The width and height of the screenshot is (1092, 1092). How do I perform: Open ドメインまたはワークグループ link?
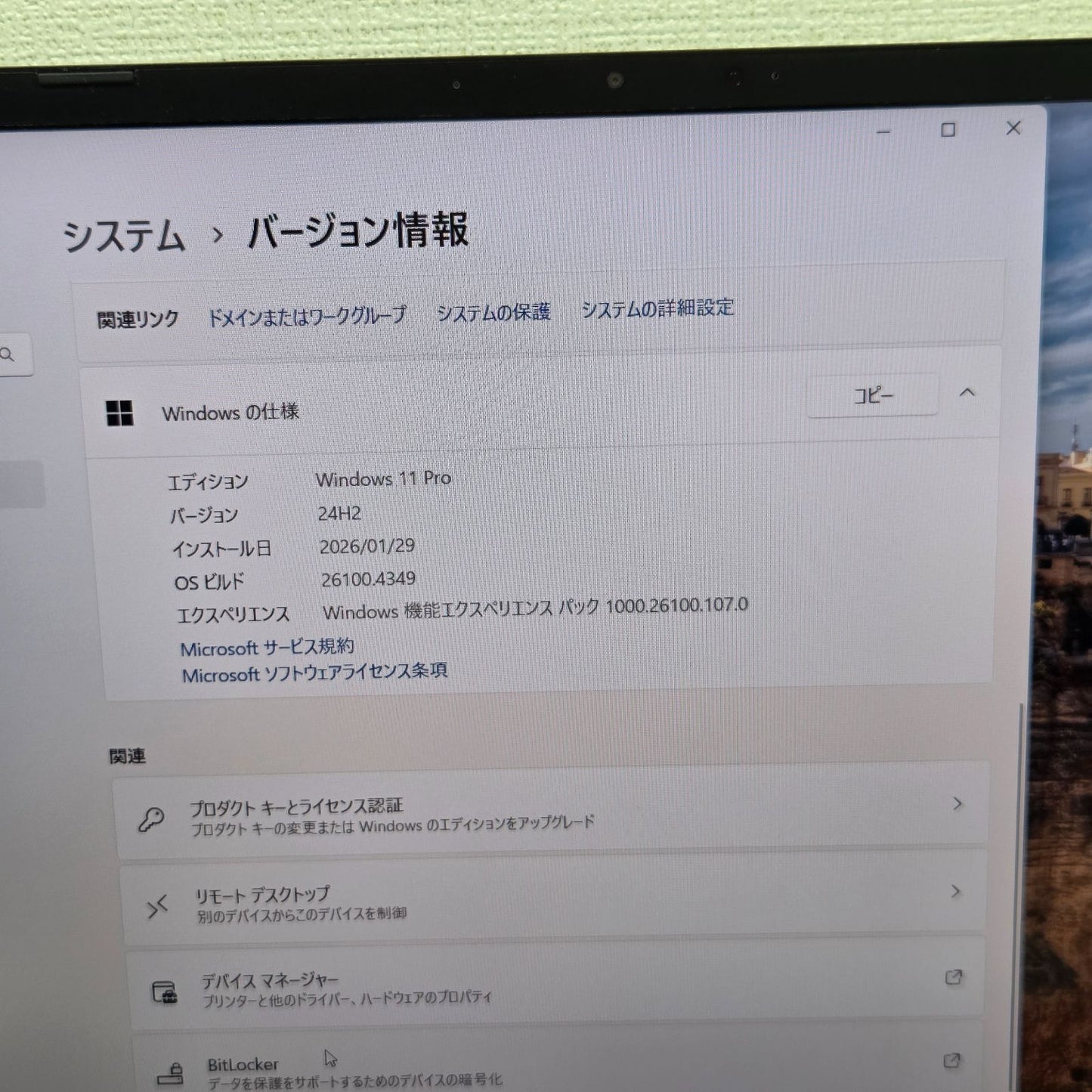tap(307, 316)
